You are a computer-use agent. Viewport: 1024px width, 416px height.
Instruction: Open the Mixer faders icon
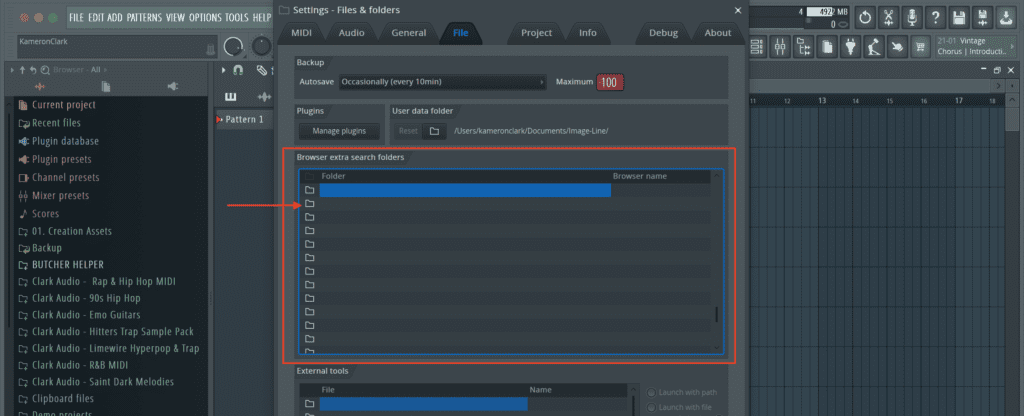[x=780, y=46]
